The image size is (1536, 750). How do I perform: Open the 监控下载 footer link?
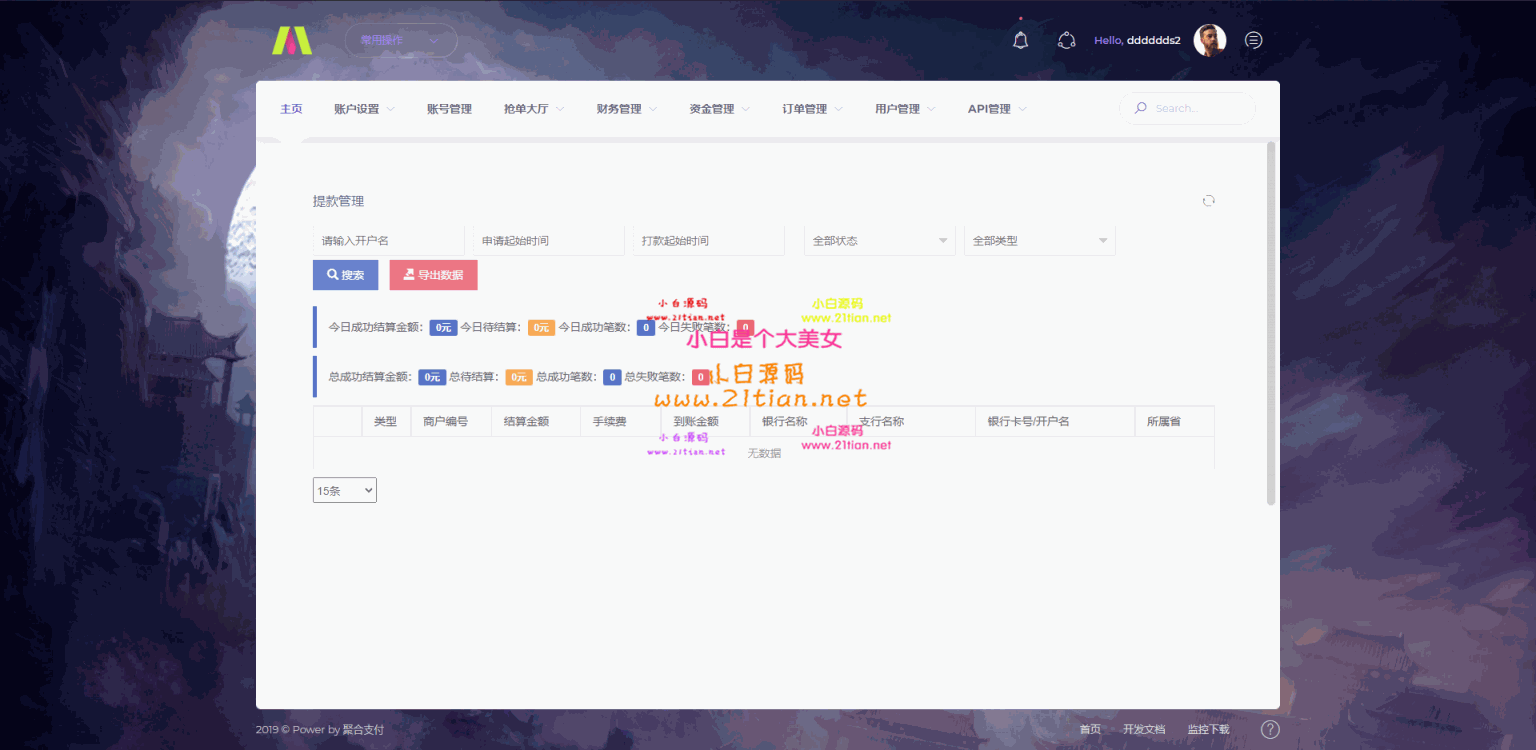[1209, 730]
